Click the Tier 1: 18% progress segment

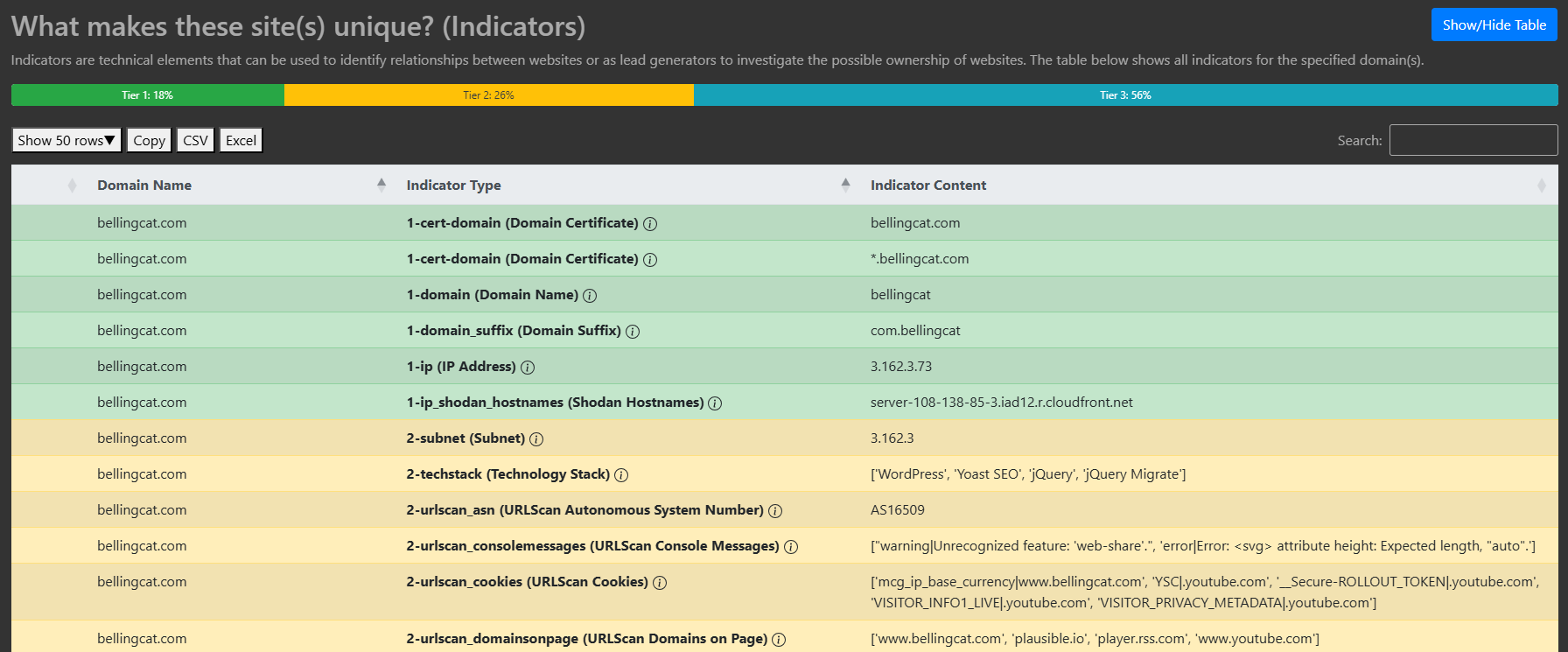[148, 95]
